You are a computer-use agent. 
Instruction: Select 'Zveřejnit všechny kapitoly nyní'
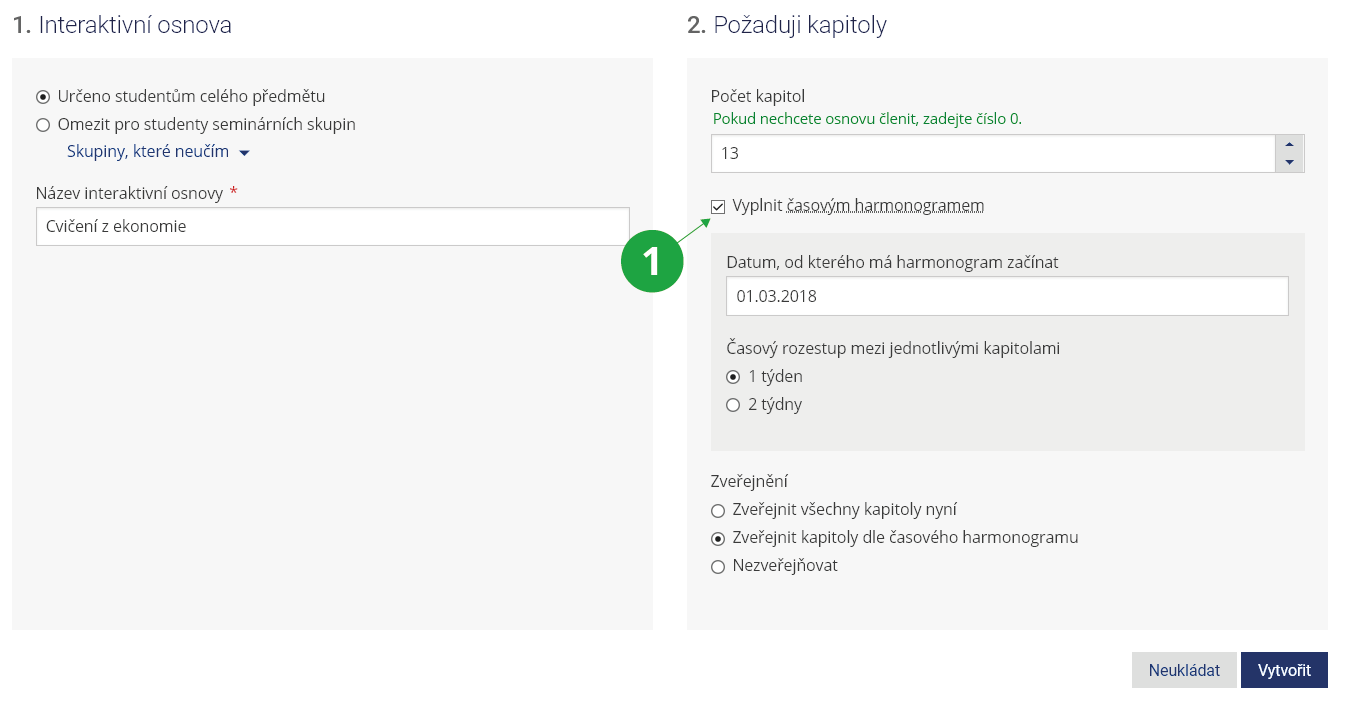718,510
